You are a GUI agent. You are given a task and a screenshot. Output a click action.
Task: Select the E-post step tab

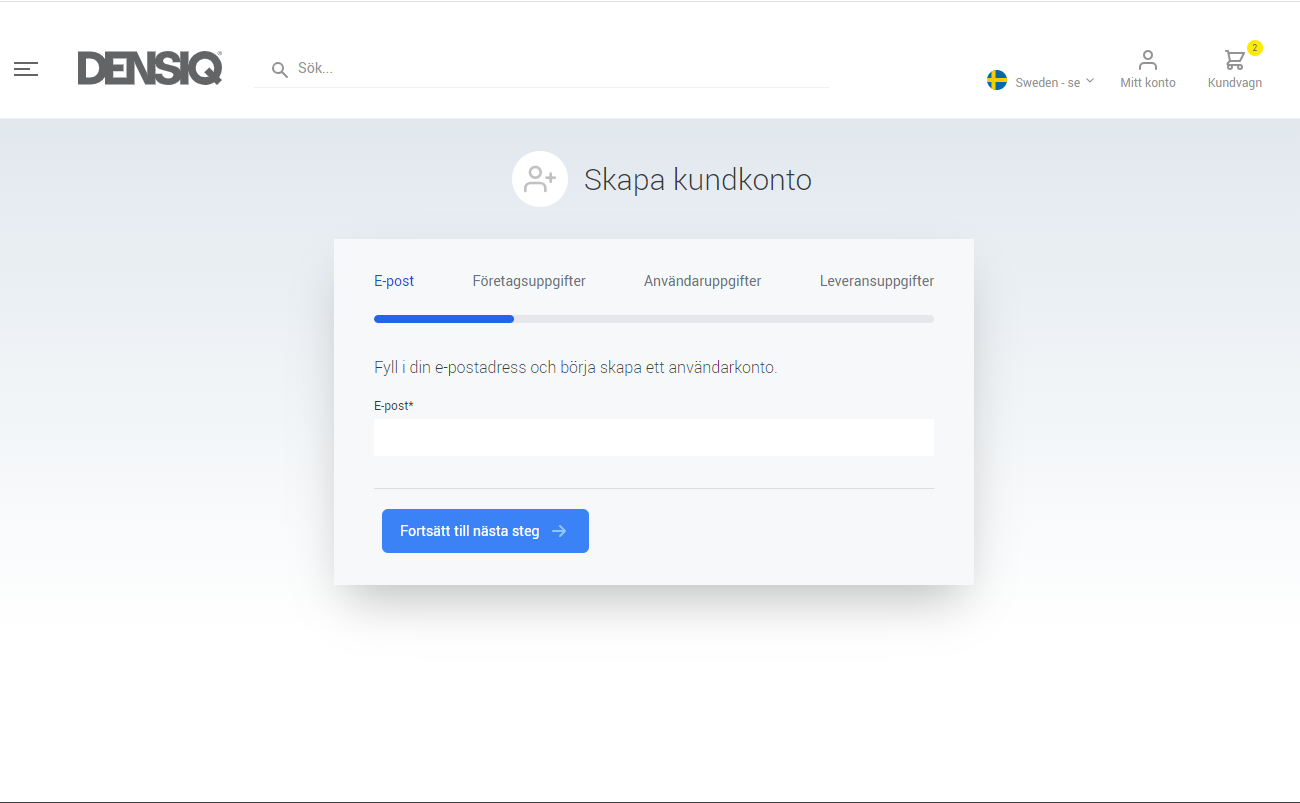[x=394, y=281]
